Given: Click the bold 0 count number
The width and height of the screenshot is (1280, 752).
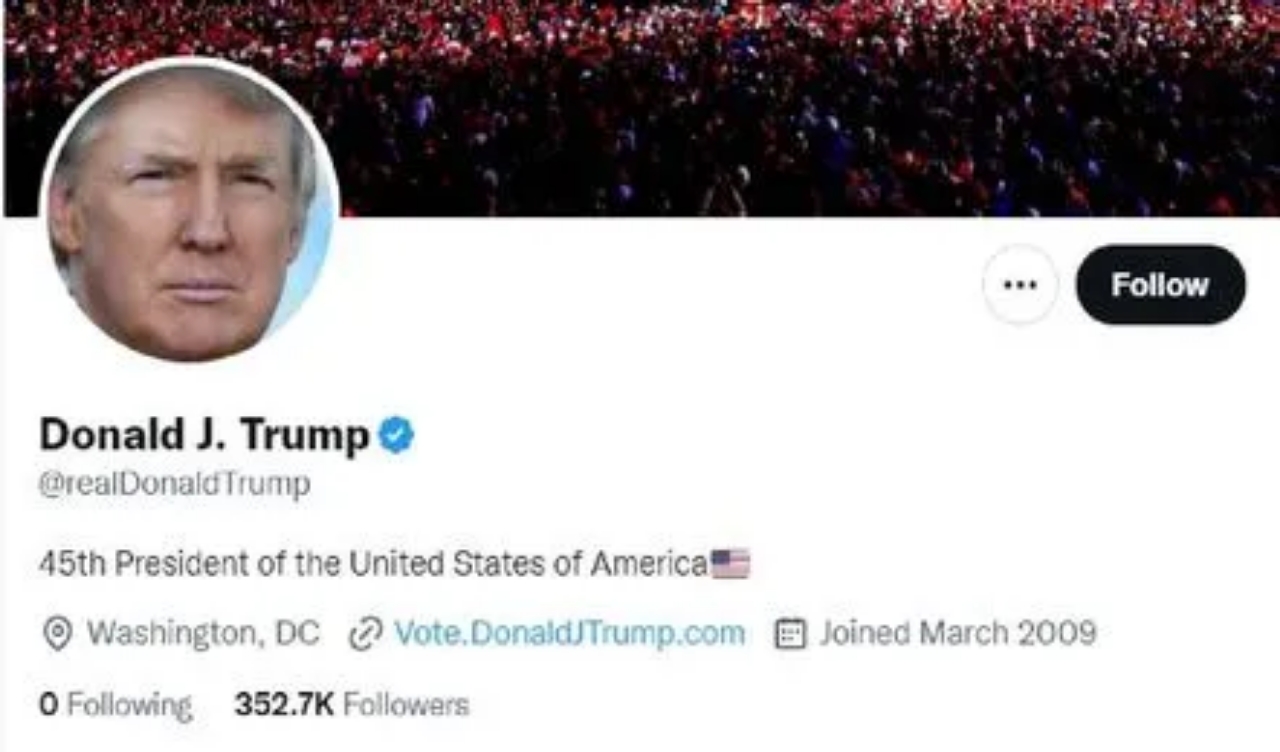Looking at the screenshot, I should point(48,705).
